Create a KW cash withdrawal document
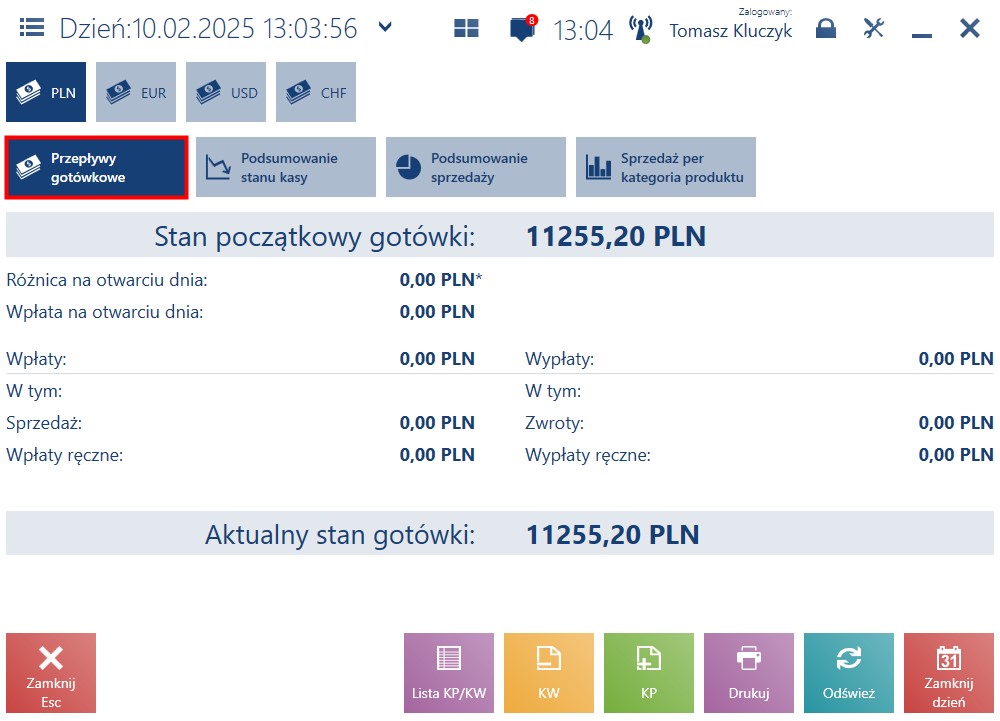The width and height of the screenshot is (1000, 721). (549, 673)
